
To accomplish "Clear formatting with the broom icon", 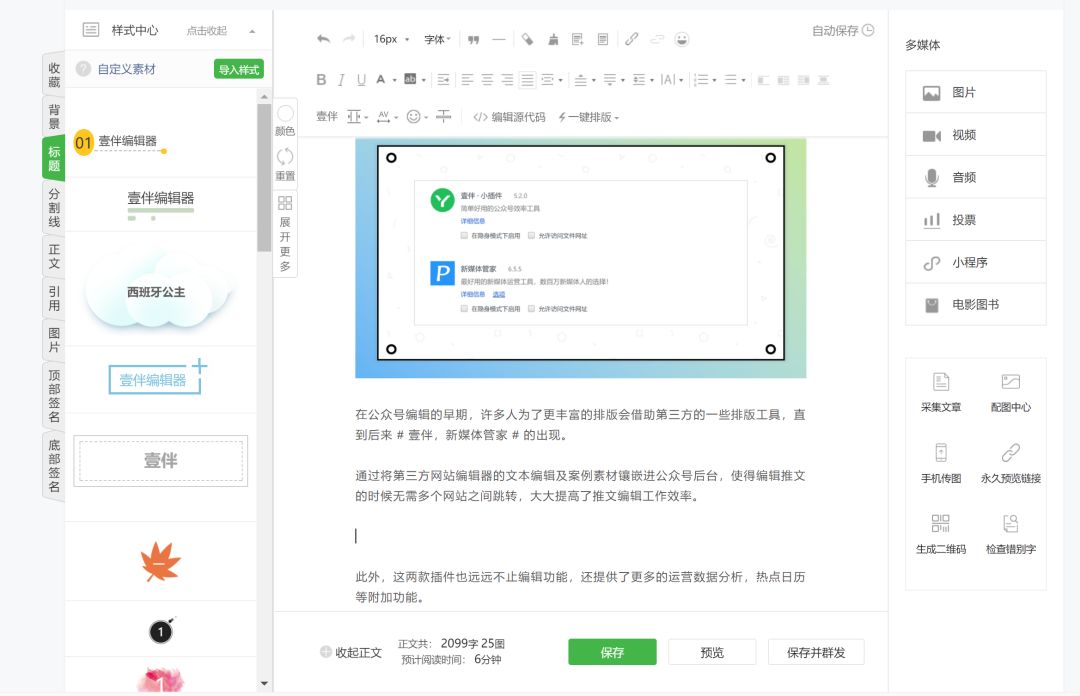I will tap(553, 39).
